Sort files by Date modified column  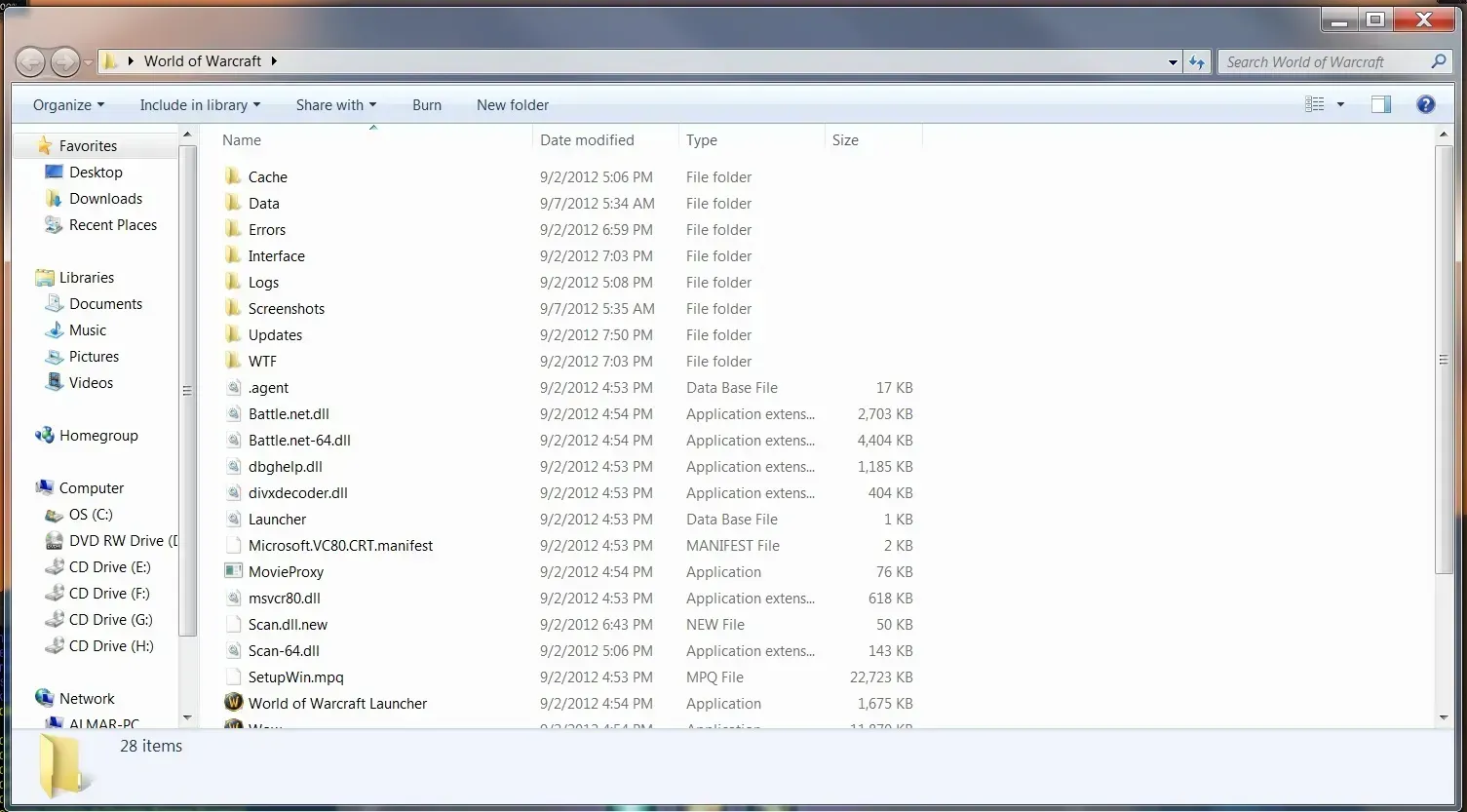pyautogui.click(x=587, y=140)
